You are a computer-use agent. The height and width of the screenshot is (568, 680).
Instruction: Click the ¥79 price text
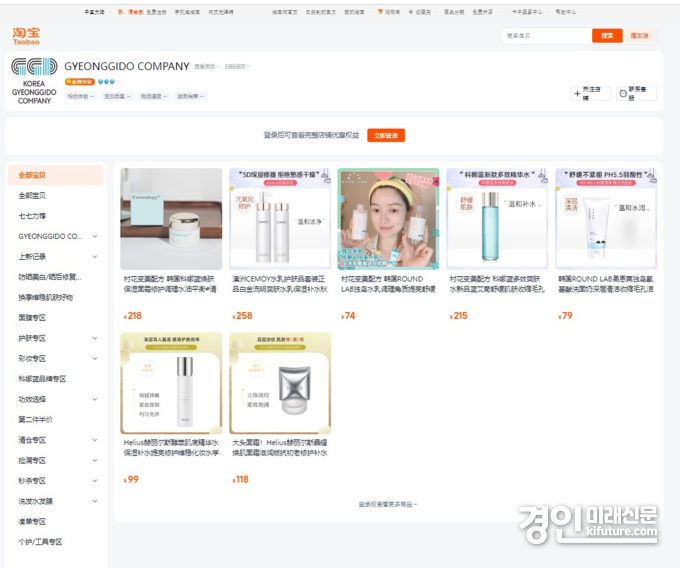(x=565, y=316)
